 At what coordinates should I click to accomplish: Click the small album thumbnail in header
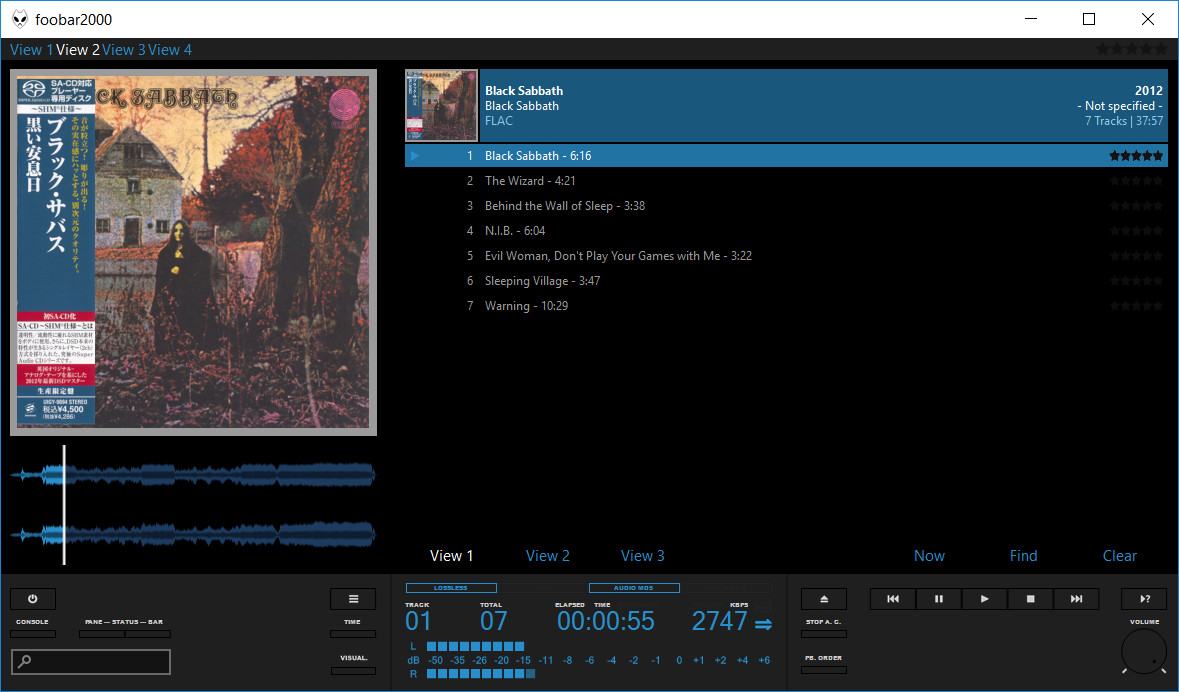point(441,105)
